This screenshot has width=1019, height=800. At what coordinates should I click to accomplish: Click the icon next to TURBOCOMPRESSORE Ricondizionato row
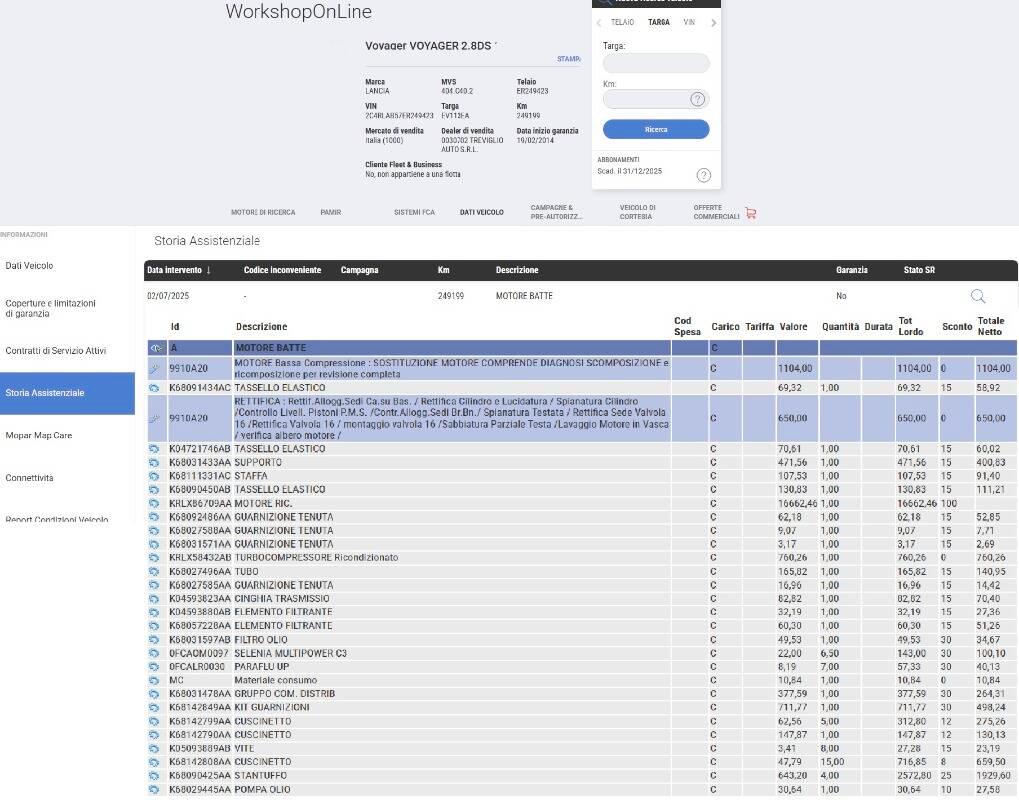pyautogui.click(x=155, y=558)
